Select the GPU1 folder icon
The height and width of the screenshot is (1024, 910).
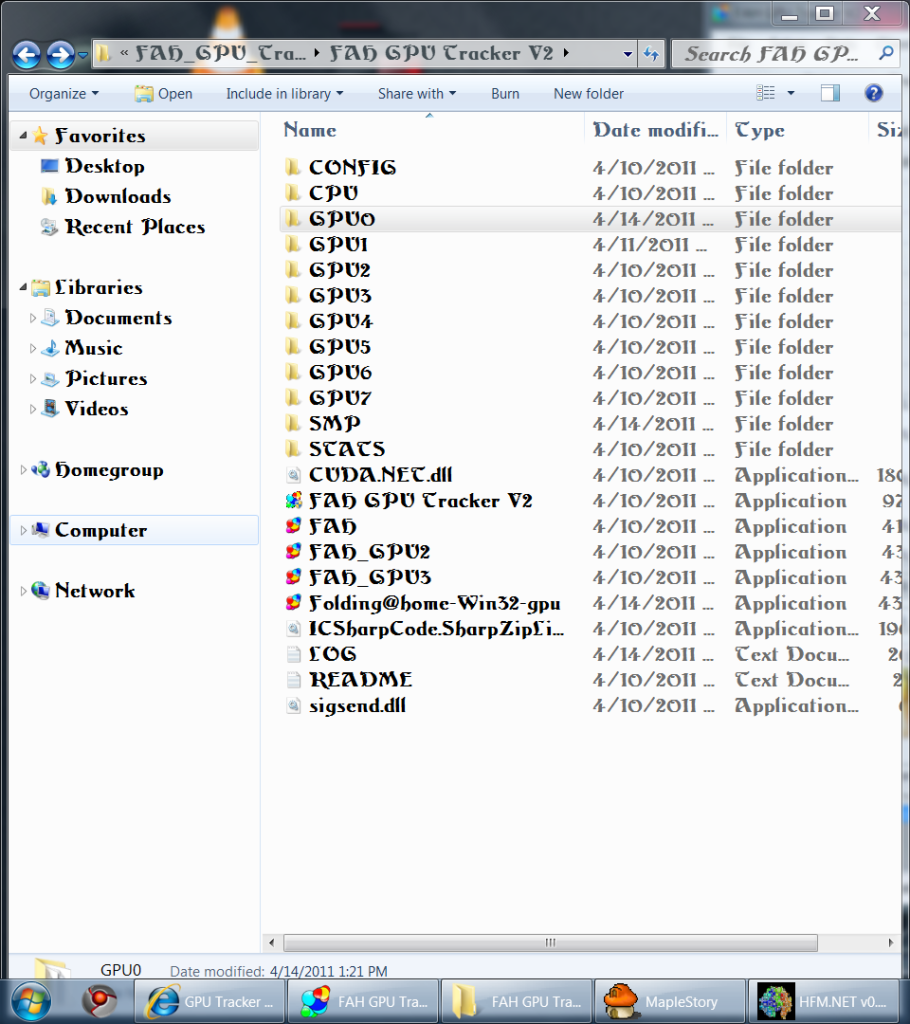tap(293, 244)
